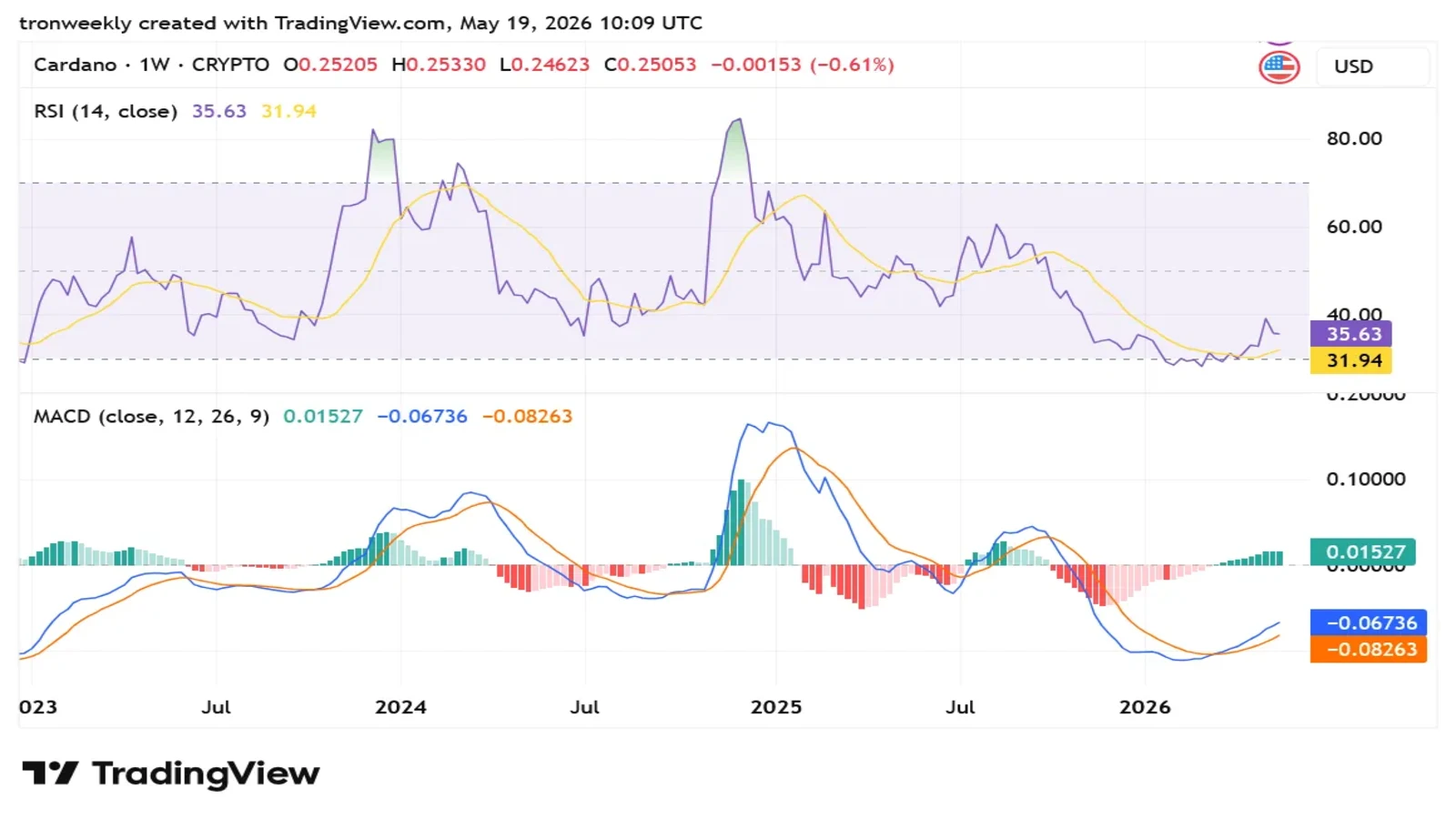
Task: Click the 2025 label on time axis
Action: tap(776, 707)
